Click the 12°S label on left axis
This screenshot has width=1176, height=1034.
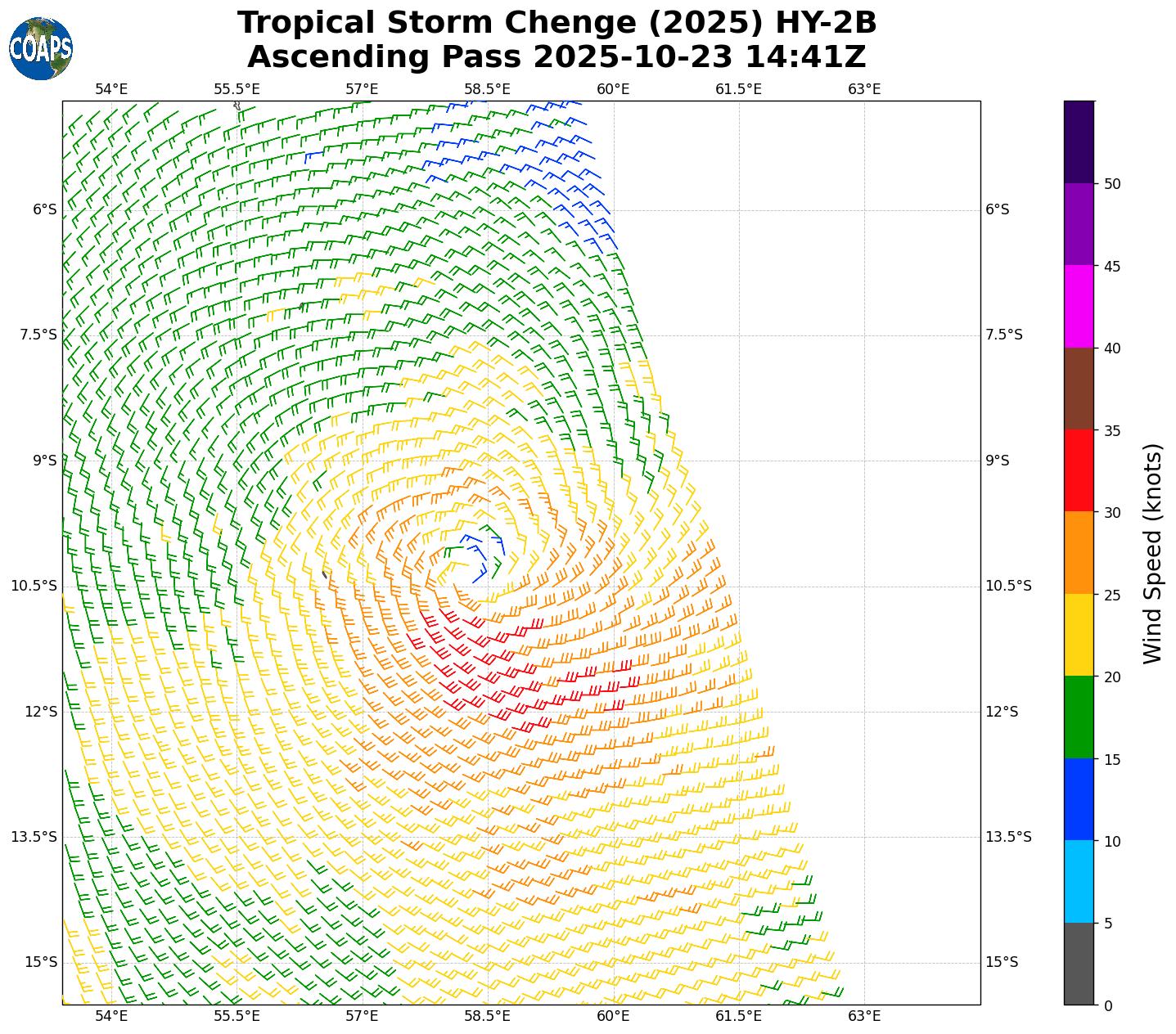[41, 712]
